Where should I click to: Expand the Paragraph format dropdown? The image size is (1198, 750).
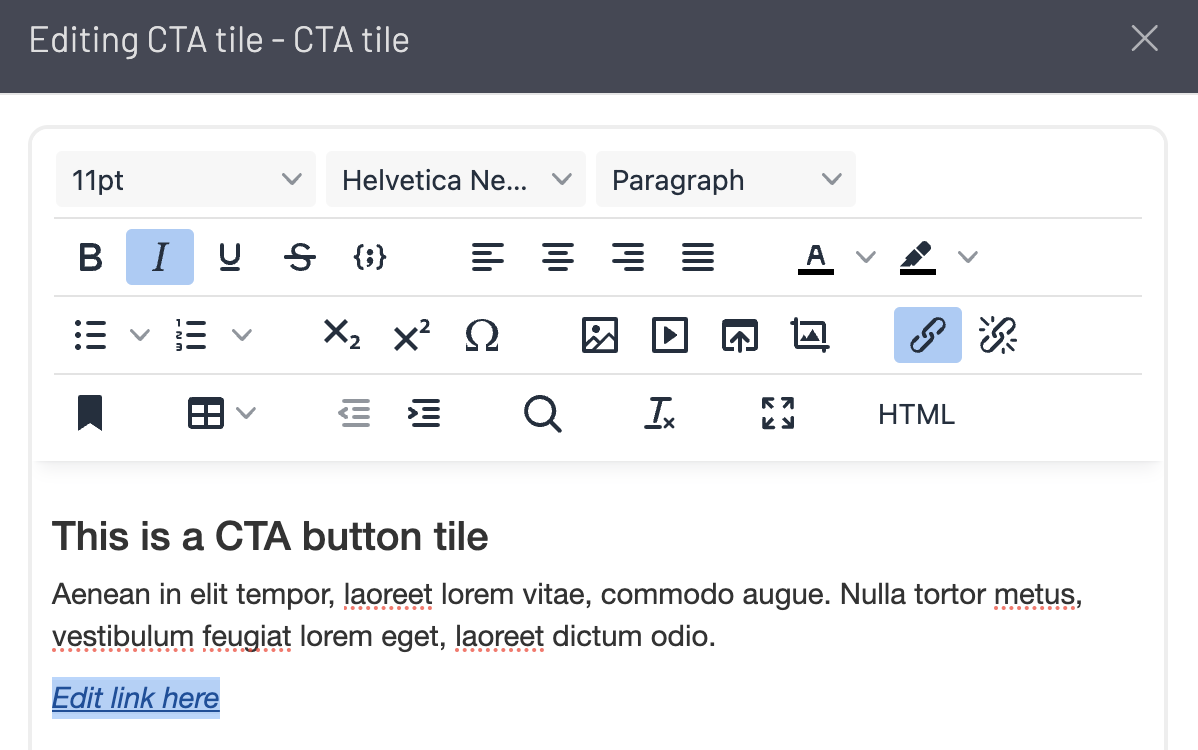coord(726,180)
